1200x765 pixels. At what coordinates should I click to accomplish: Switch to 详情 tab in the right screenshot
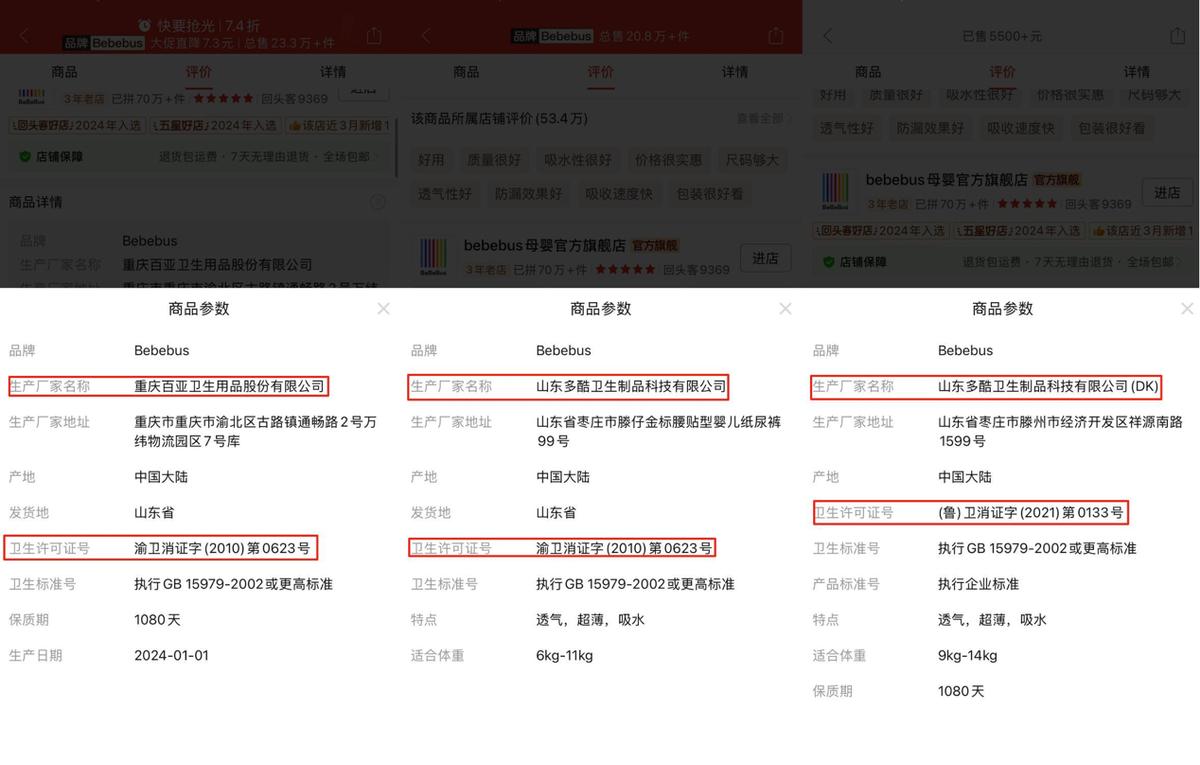pos(1137,72)
